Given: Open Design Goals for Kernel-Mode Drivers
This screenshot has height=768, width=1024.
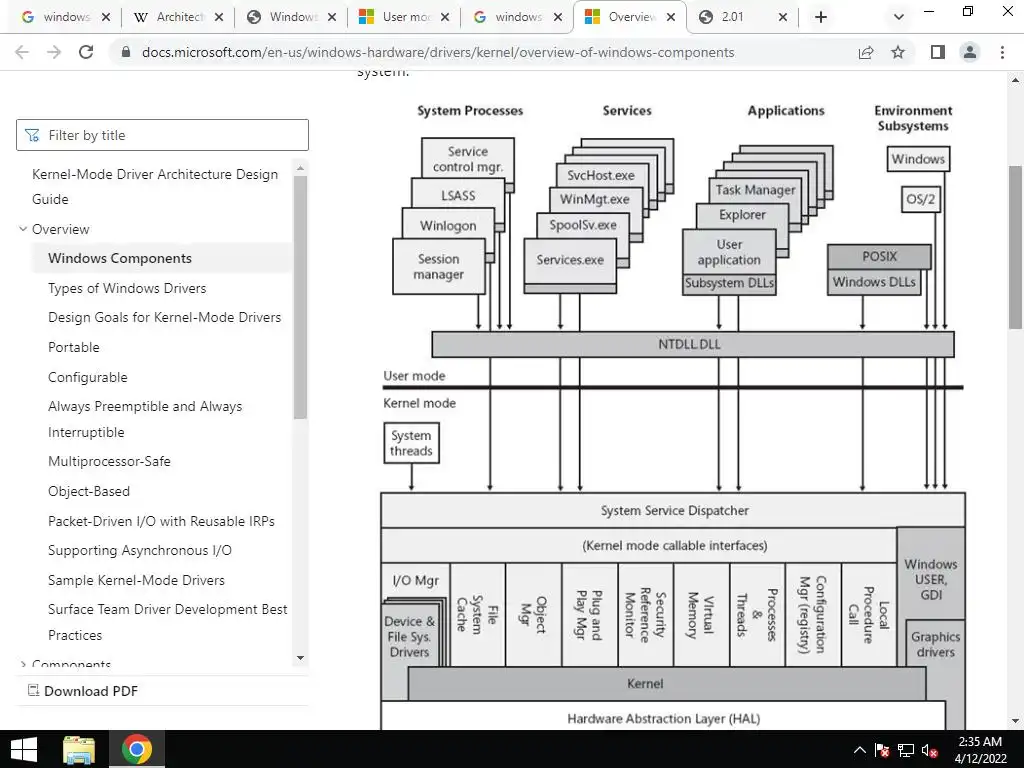Looking at the screenshot, I should pyautogui.click(x=165, y=317).
